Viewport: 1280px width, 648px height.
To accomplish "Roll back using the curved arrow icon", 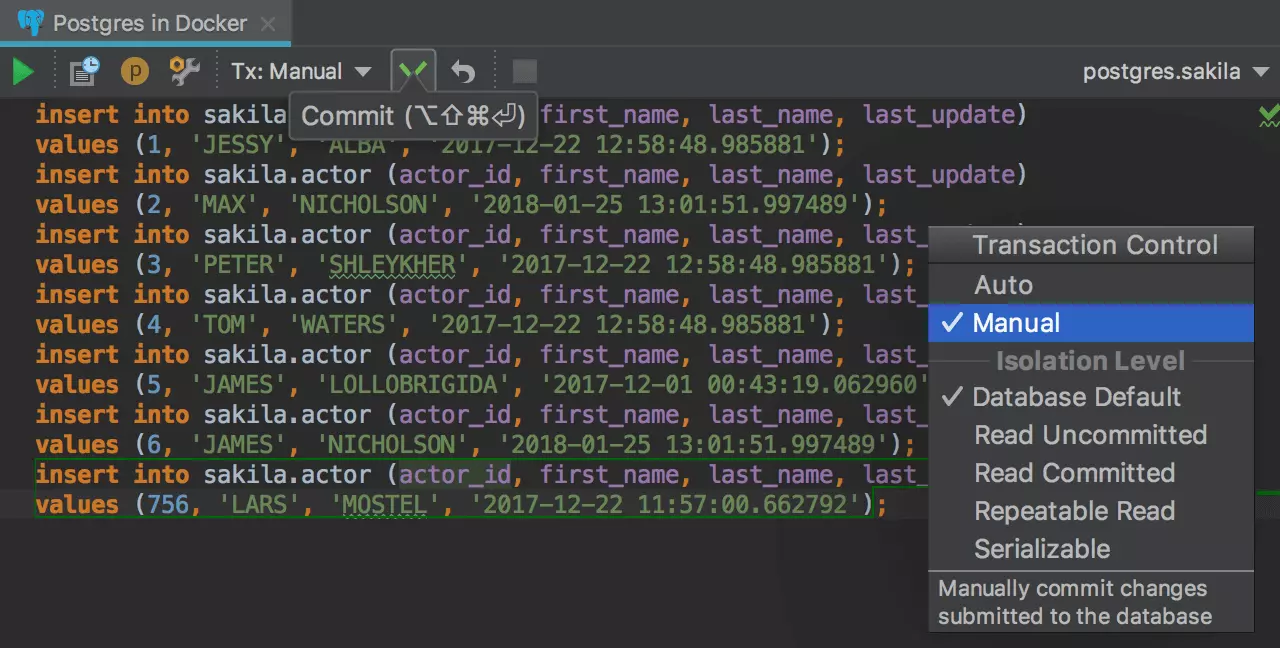I will tap(463, 72).
